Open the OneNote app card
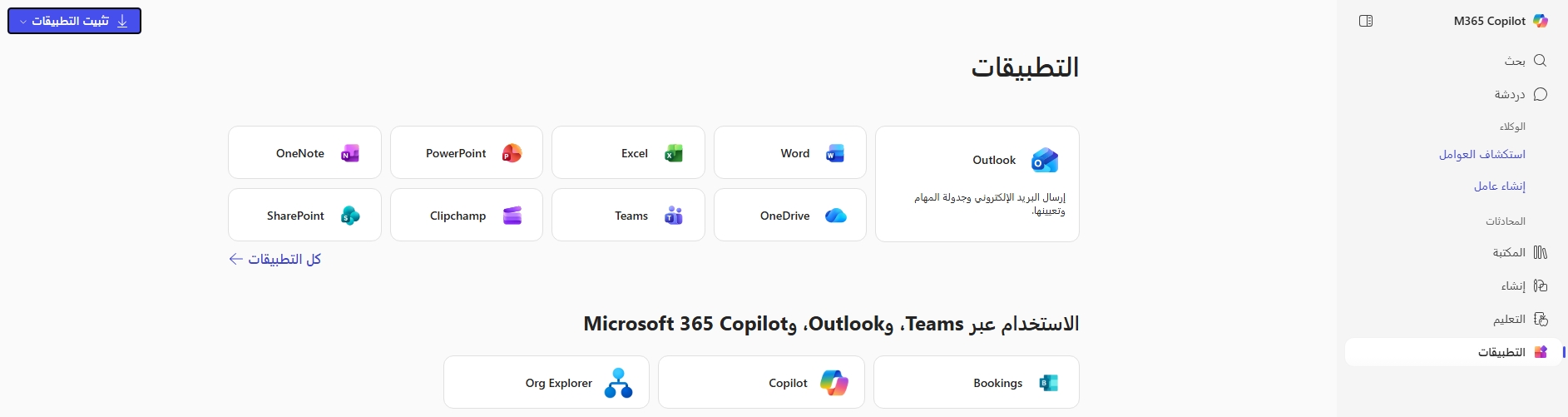Viewport: 1568px width, 417px height. click(304, 152)
